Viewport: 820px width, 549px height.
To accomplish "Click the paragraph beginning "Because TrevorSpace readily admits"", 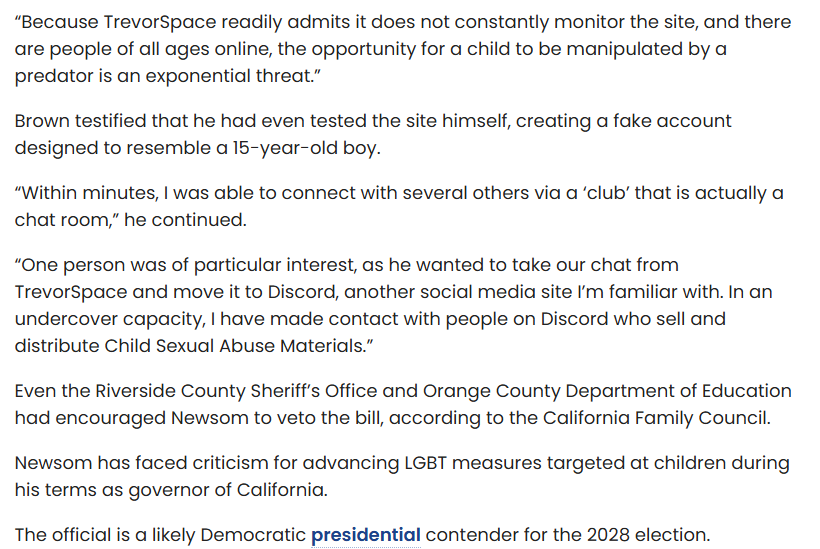I will point(400,49).
